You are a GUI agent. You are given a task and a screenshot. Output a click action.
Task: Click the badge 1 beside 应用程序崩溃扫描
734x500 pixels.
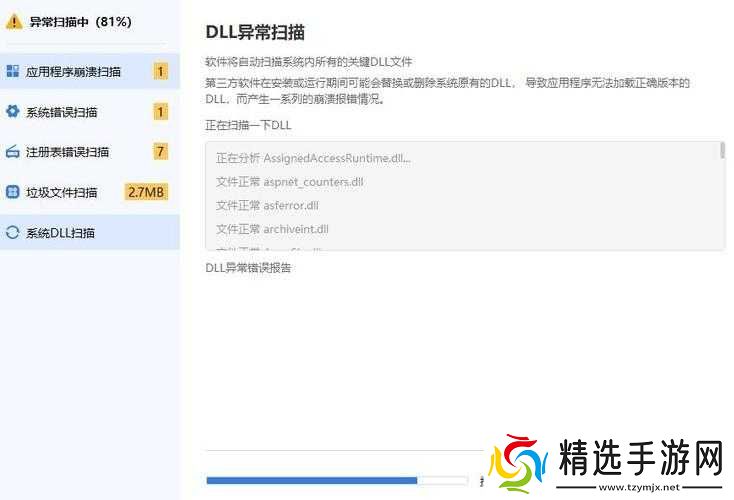(x=161, y=71)
